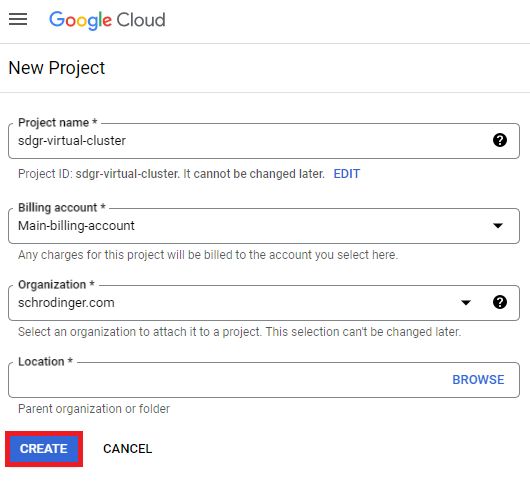Click the Google Cloud logo
530x488 pixels.
click(x=107, y=20)
